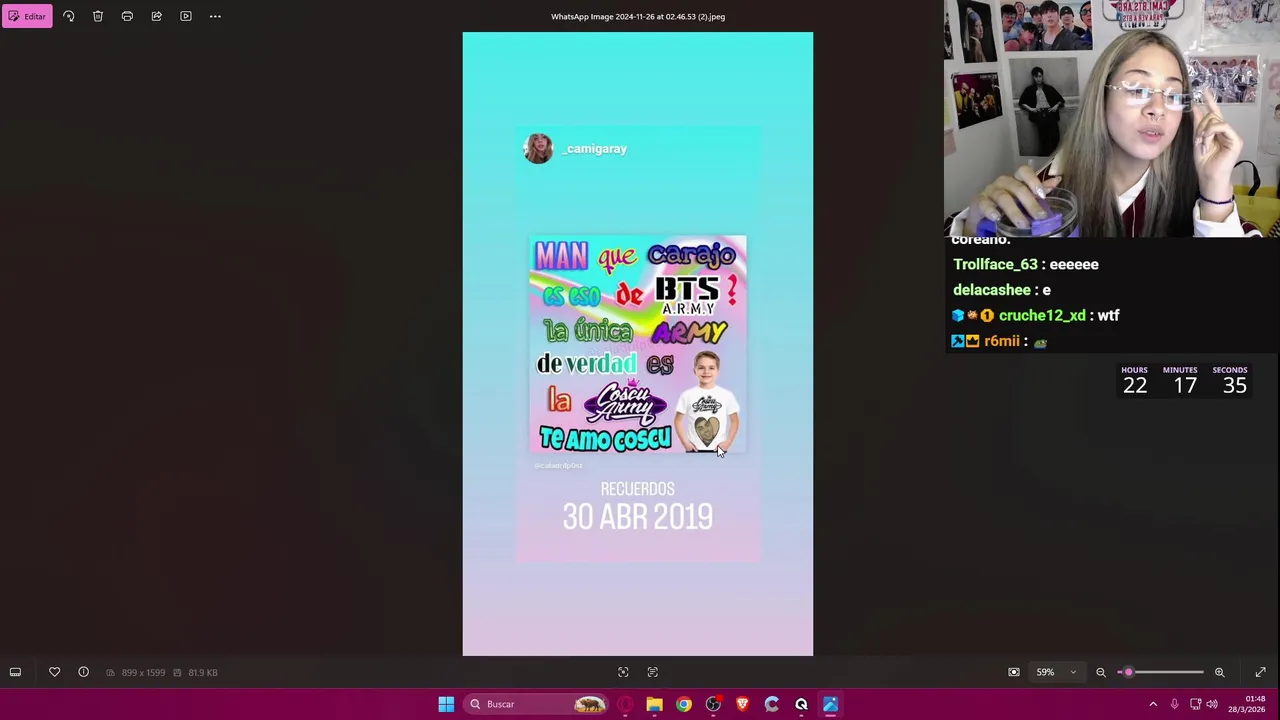Screen dimensions: 1280x720
Task: Click the Photos app taskbar icon
Action: (830, 704)
